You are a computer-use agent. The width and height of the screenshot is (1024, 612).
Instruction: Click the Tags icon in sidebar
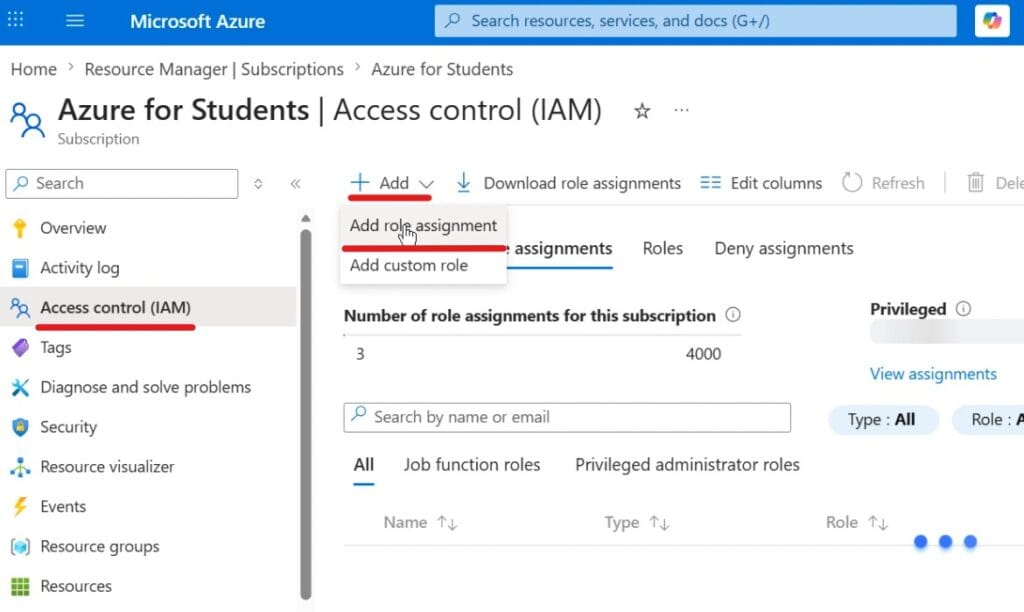pos(20,347)
